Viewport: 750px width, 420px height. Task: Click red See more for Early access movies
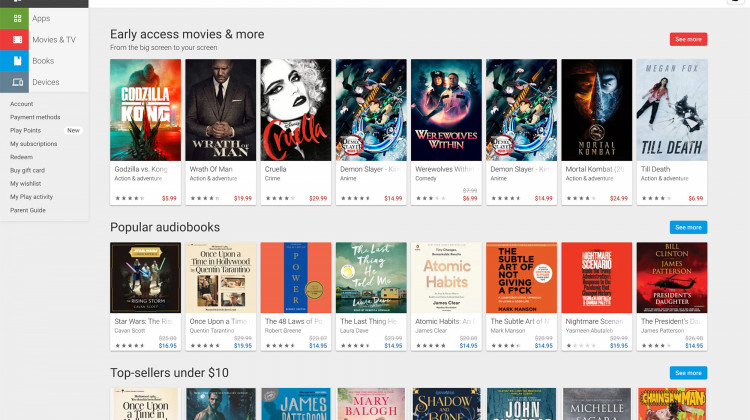688,39
